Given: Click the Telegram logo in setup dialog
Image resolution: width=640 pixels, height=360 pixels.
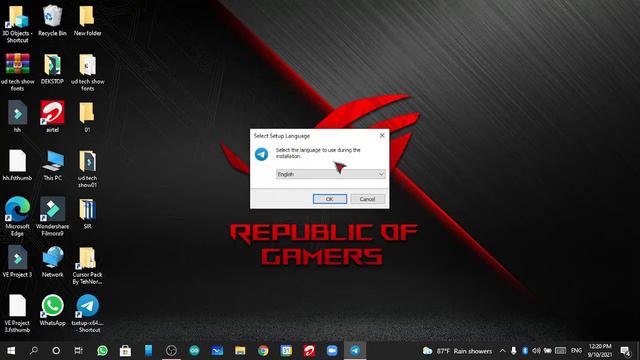Looking at the screenshot, I should tap(262, 154).
